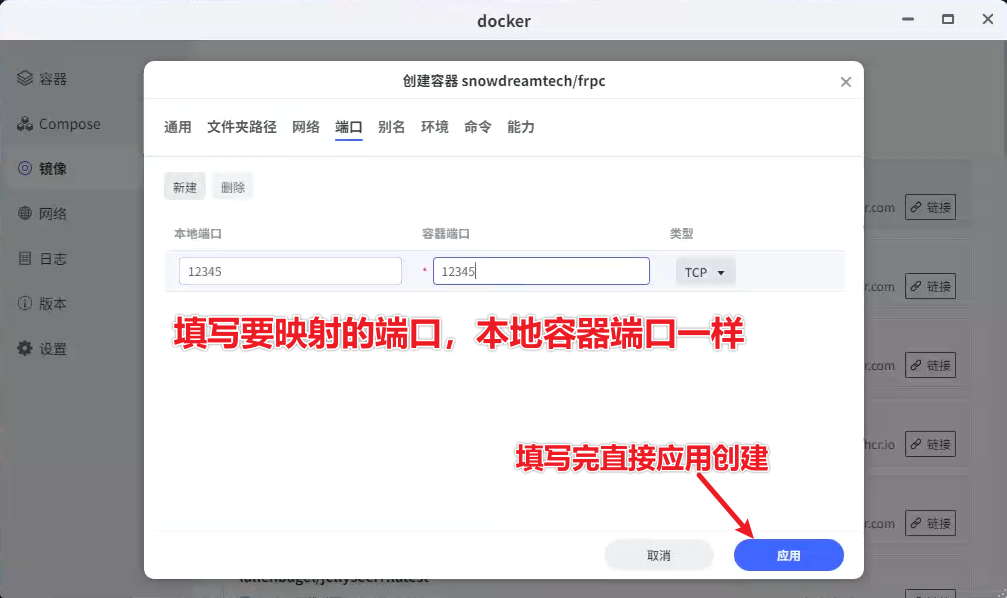The image size is (1007, 598).
Task: Click the 容器 icon in sidebar
Action: click(x=25, y=79)
